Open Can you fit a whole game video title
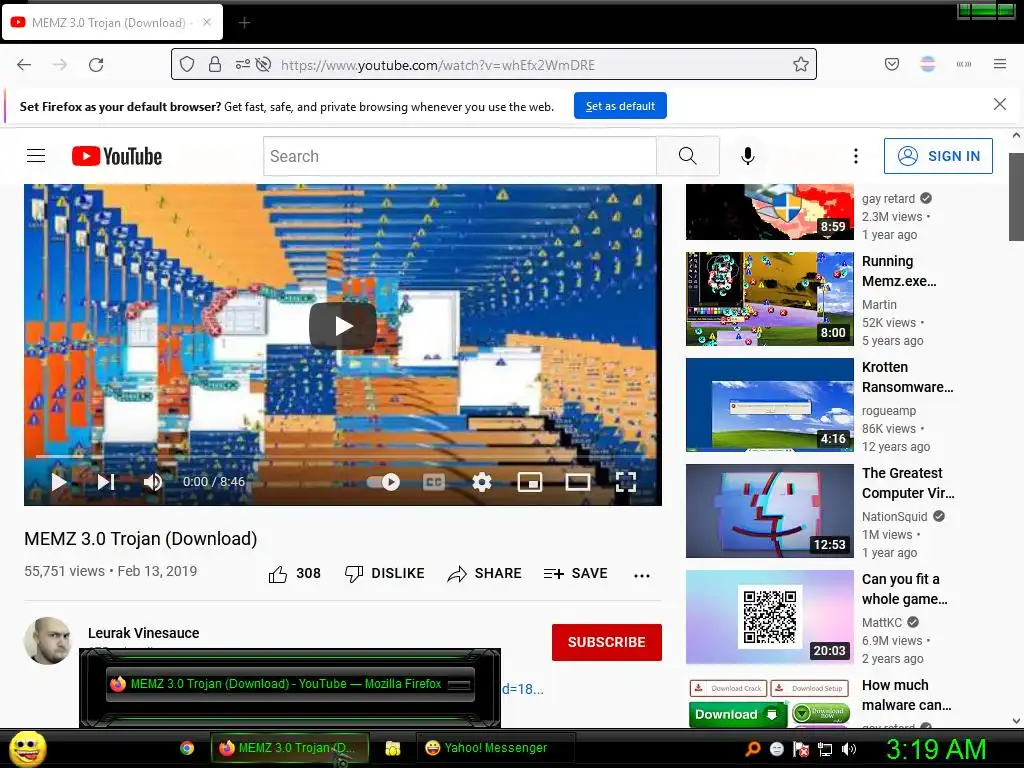Screen dimensions: 1024x768 click(904, 589)
